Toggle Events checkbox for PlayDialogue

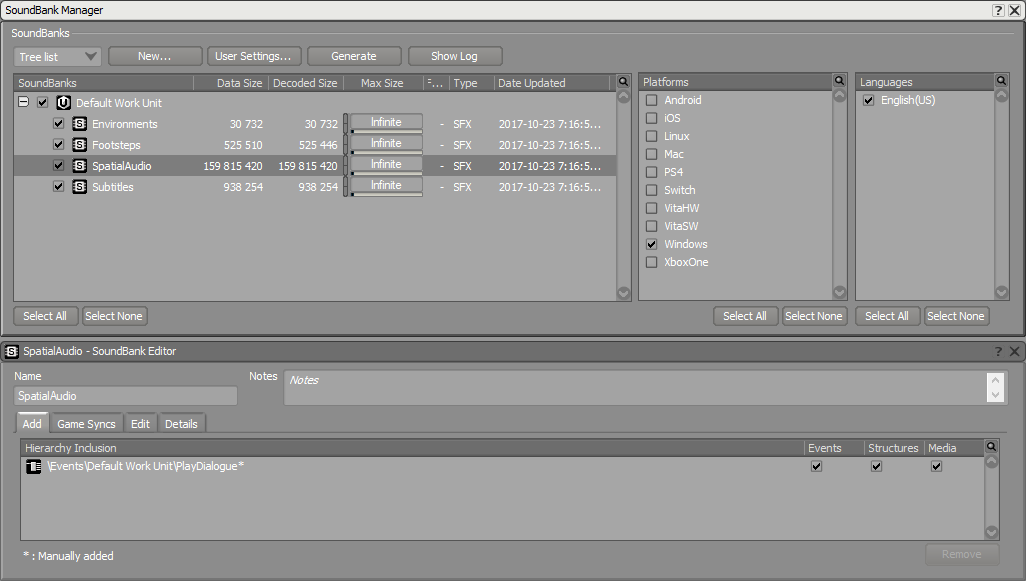point(816,467)
